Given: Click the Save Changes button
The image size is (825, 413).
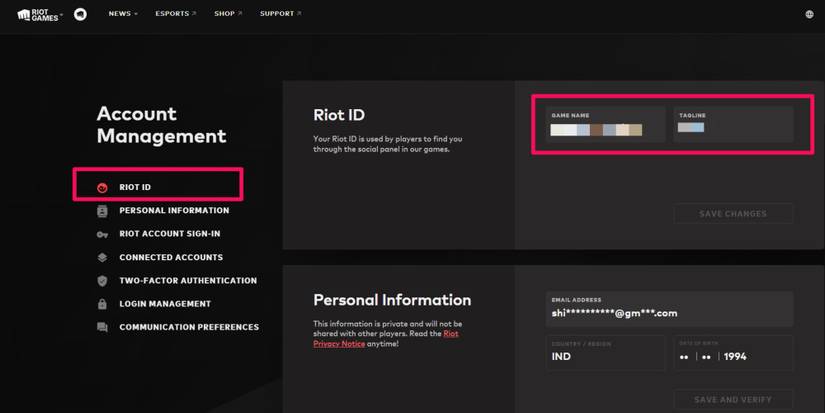Looking at the screenshot, I should point(733,214).
